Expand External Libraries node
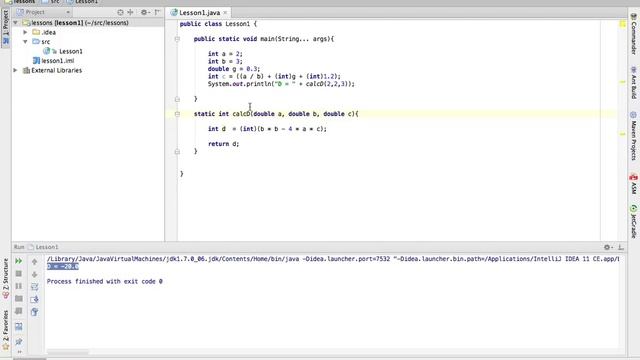 click(x=16, y=70)
